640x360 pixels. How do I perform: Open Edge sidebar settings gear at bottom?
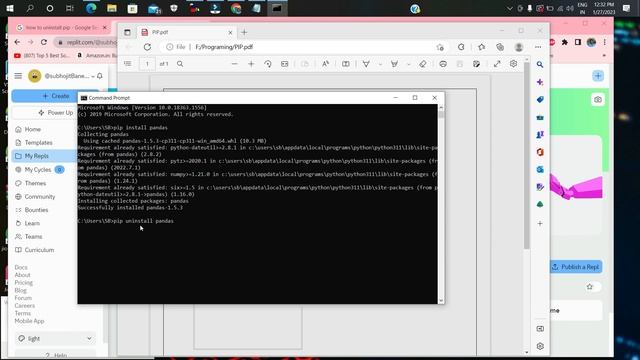point(540,346)
